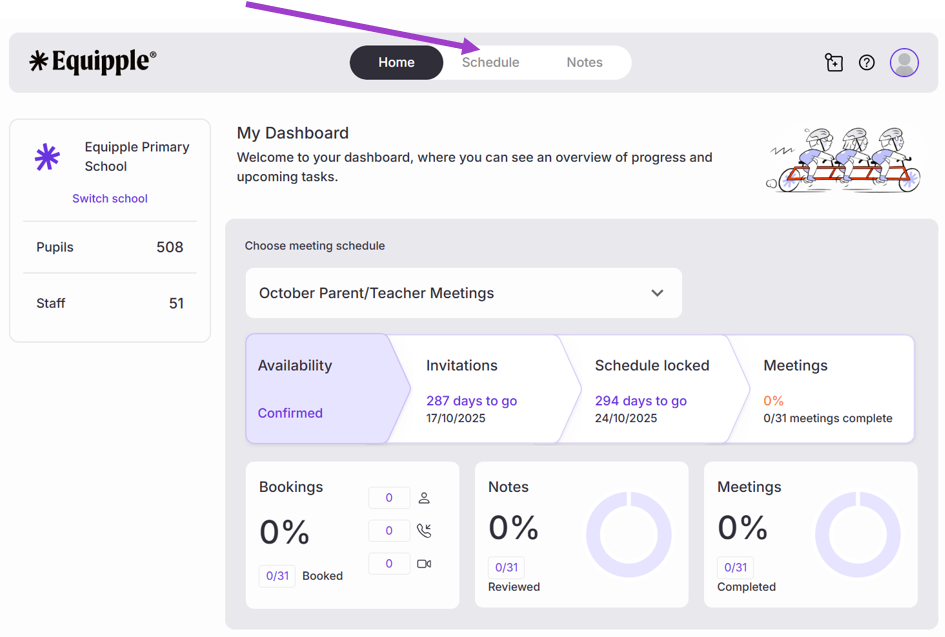Switch to the Schedule tab
The image size is (945, 637).
coord(490,62)
